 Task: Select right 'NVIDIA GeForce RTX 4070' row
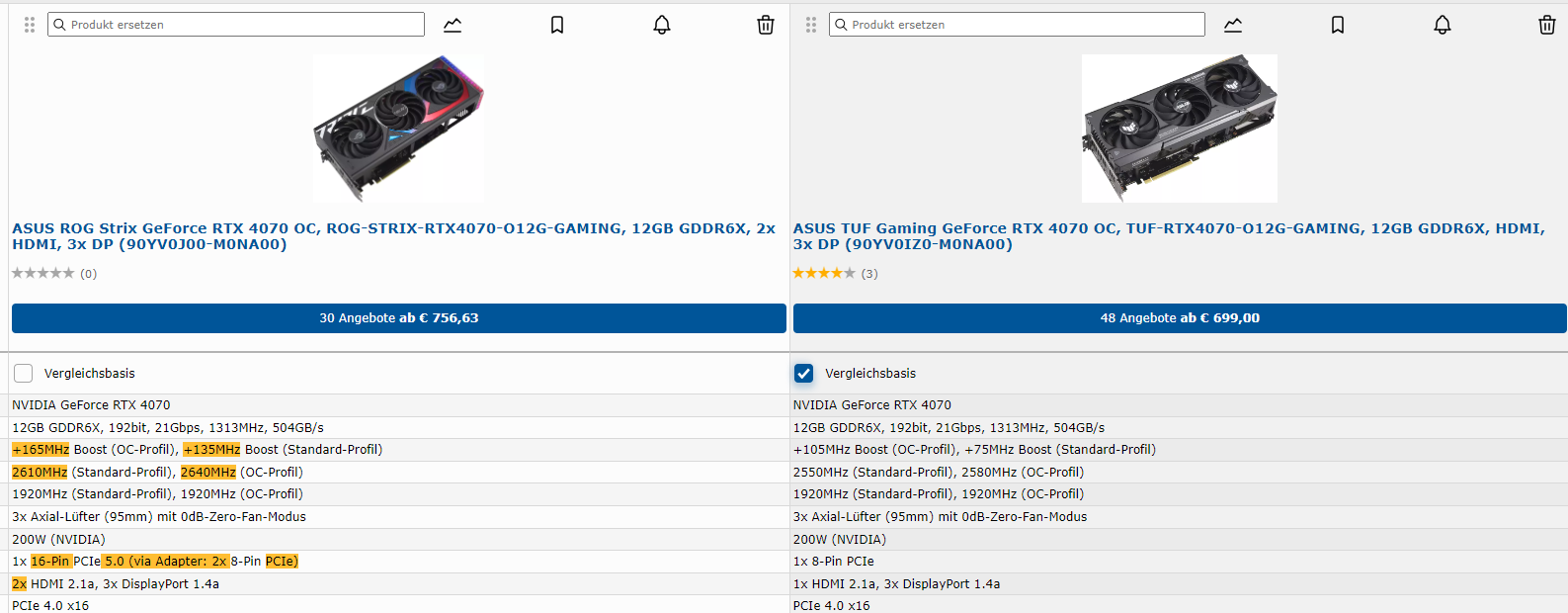coord(1179,405)
